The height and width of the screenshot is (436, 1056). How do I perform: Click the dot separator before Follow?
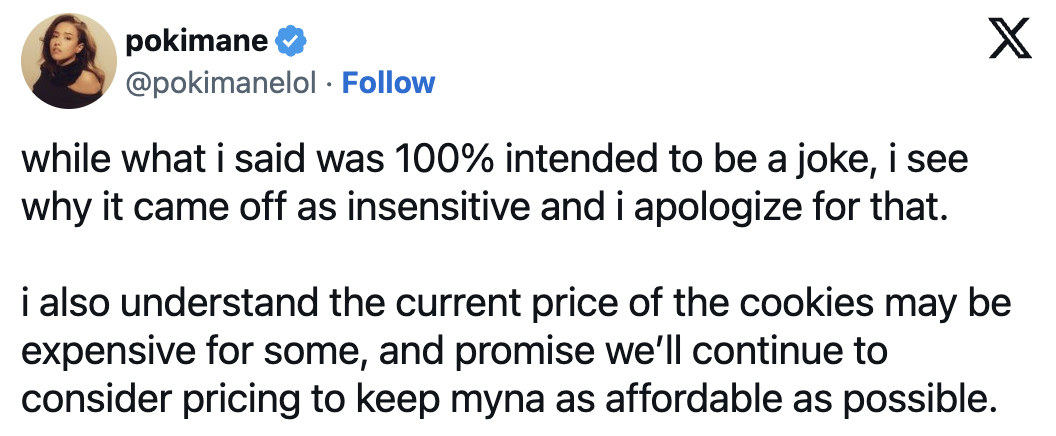pos(329,84)
